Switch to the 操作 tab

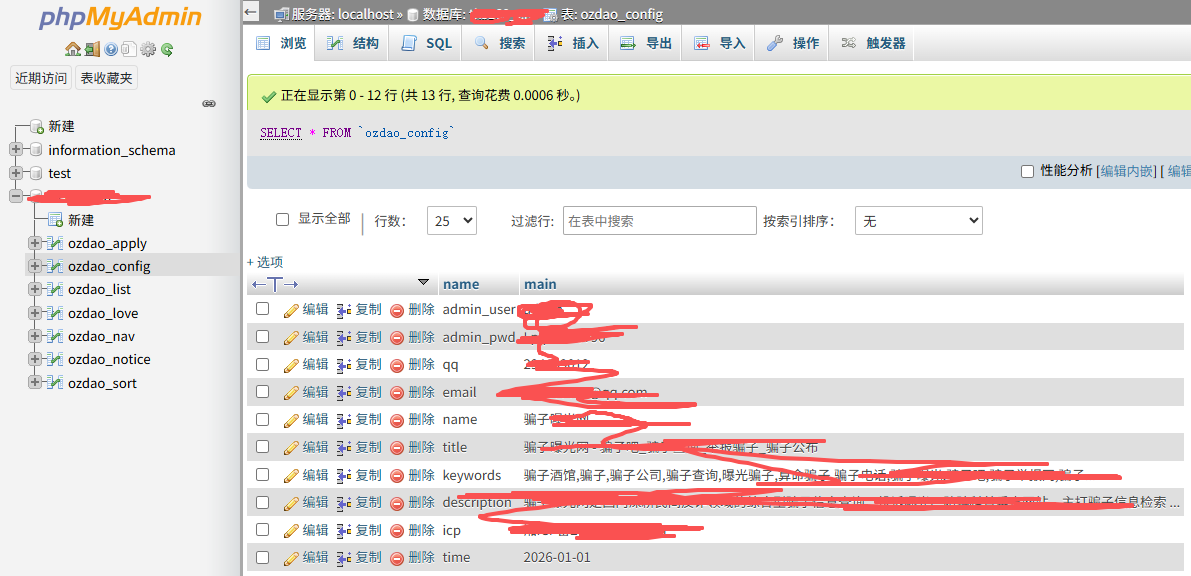point(793,43)
